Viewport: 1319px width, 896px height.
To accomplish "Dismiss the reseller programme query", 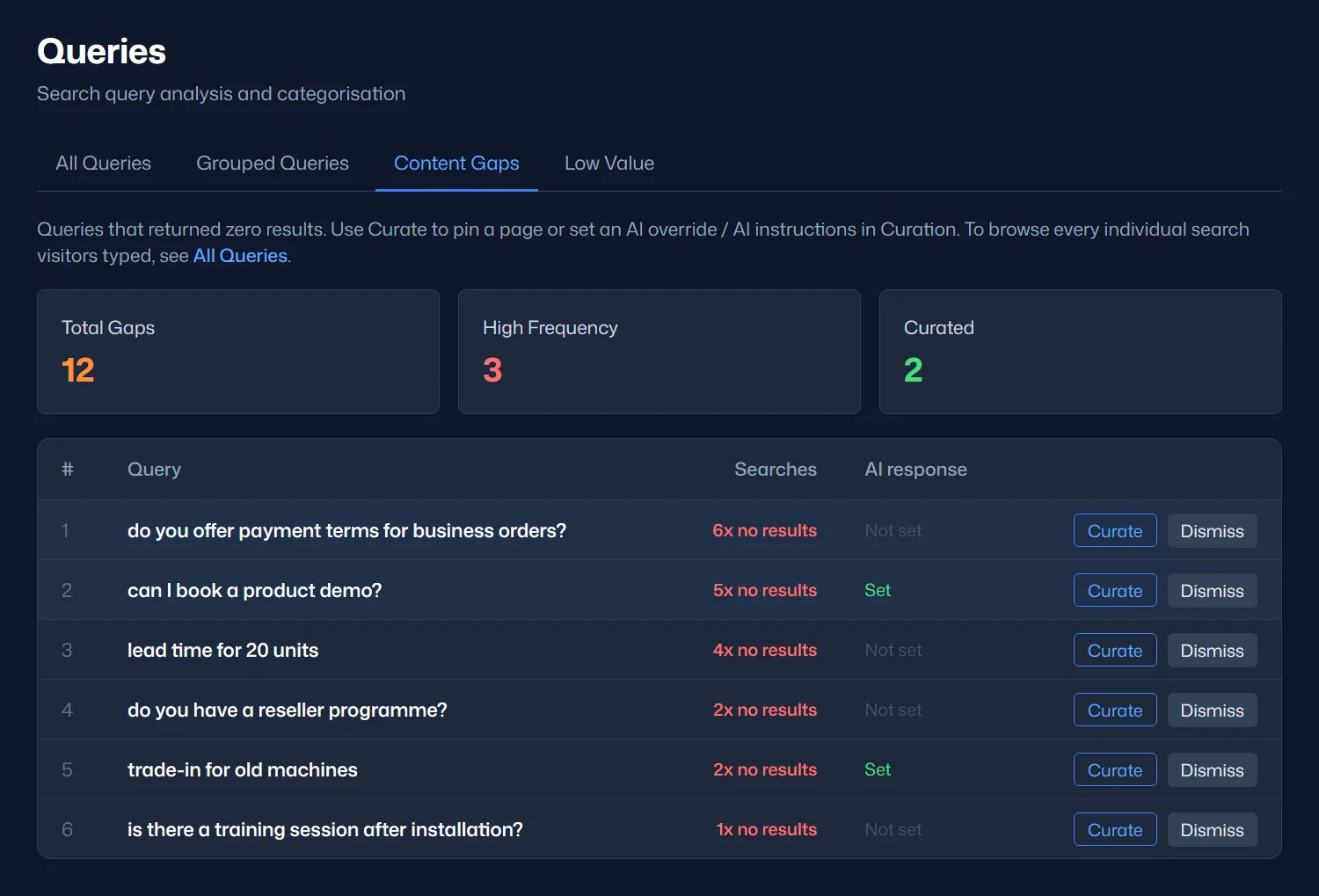I will (x=1212, y=710).
